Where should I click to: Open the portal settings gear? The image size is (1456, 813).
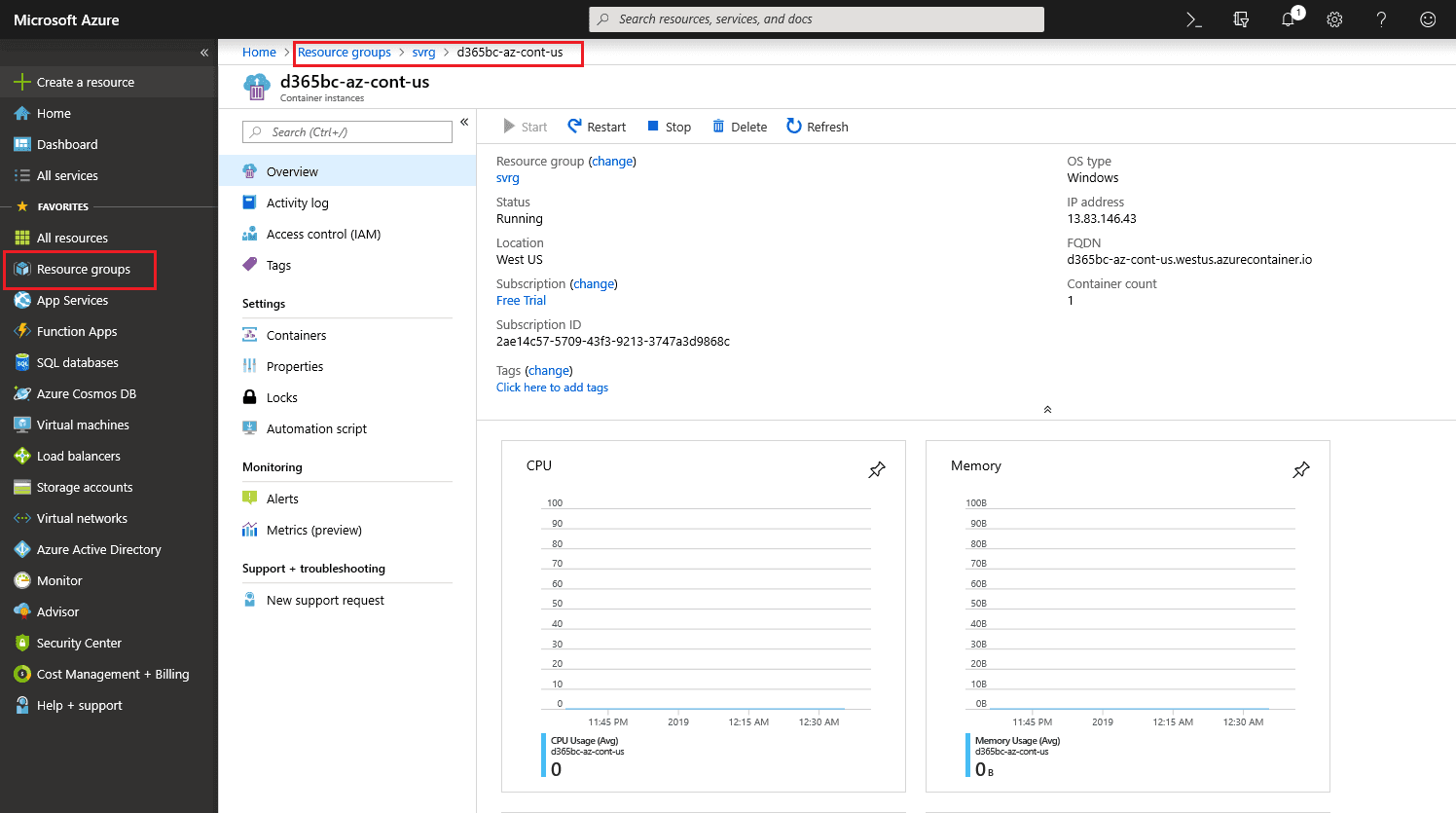pyautogui.click(x=1334, y=19)
